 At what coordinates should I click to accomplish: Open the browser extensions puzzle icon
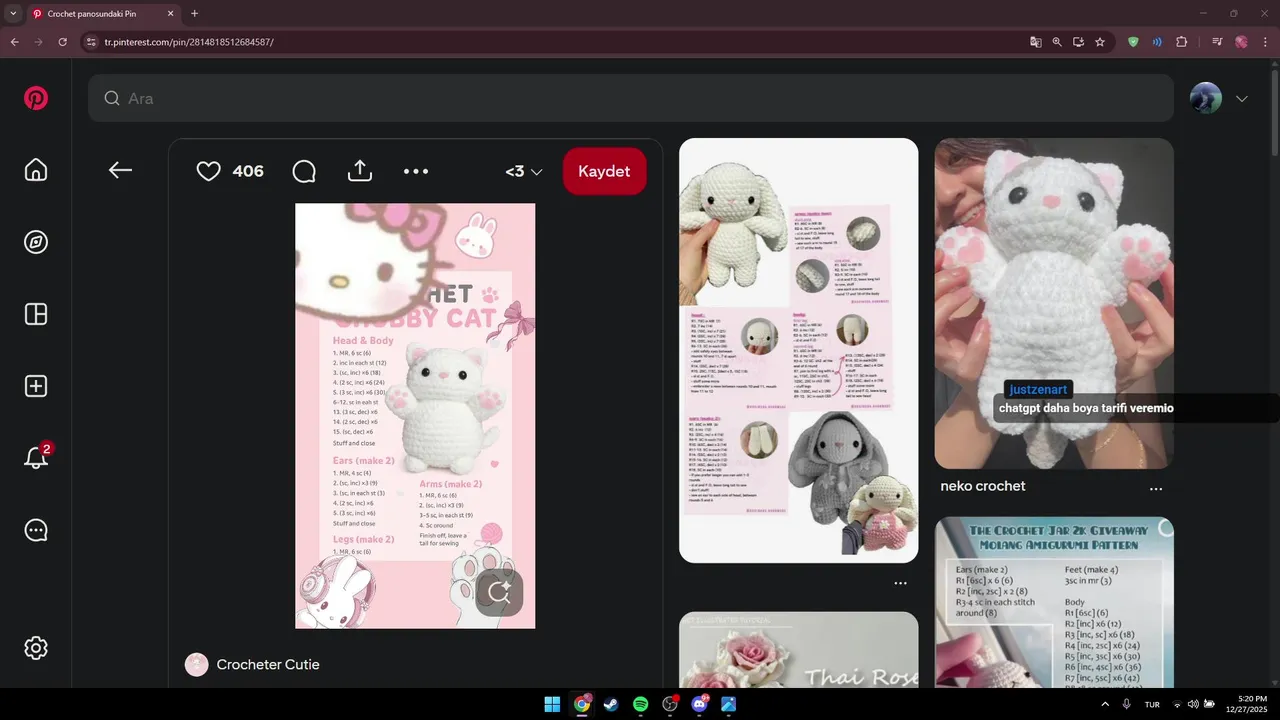tap(1182, 42)
